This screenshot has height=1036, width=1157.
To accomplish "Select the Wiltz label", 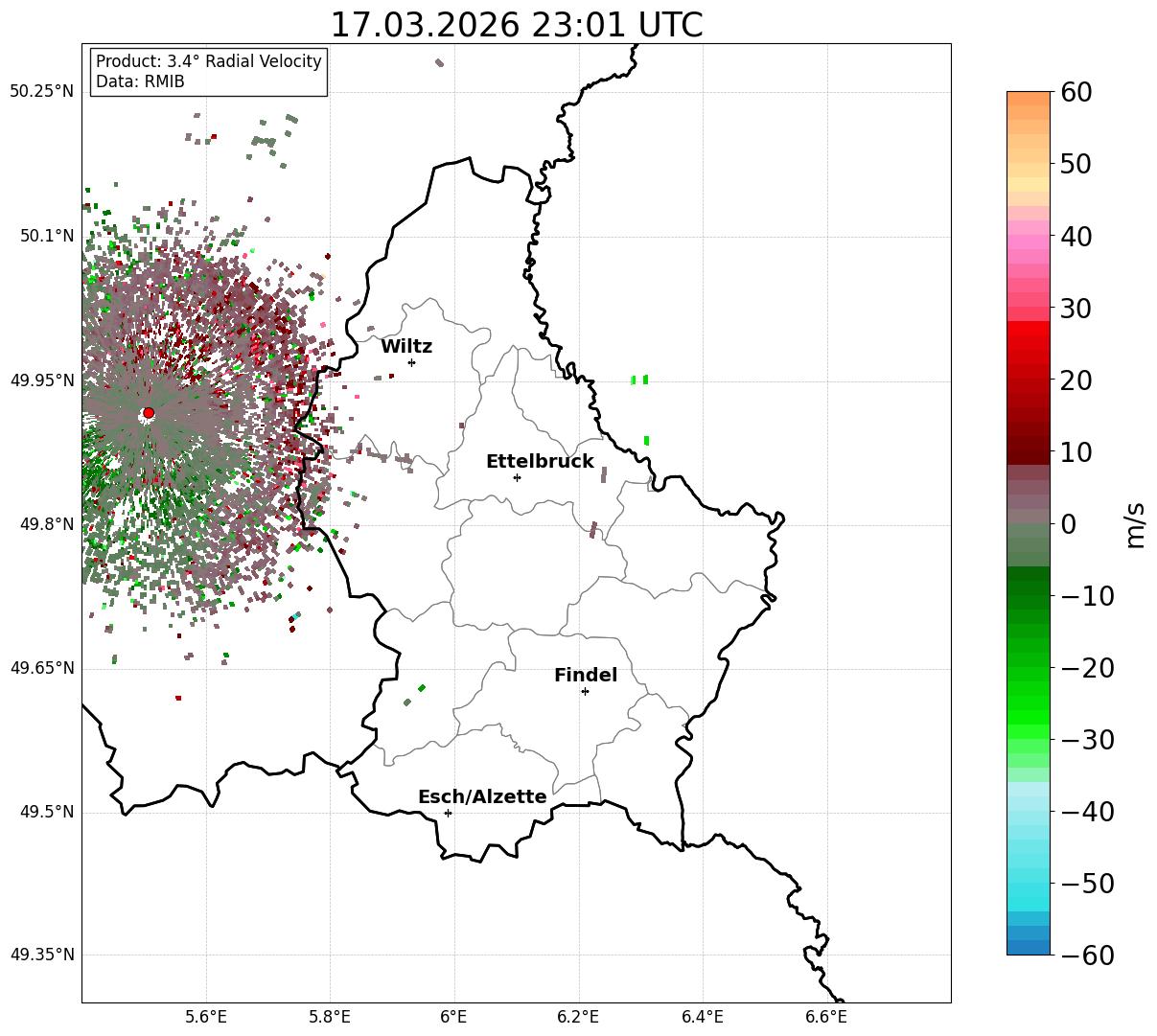I will pos(406,347).
